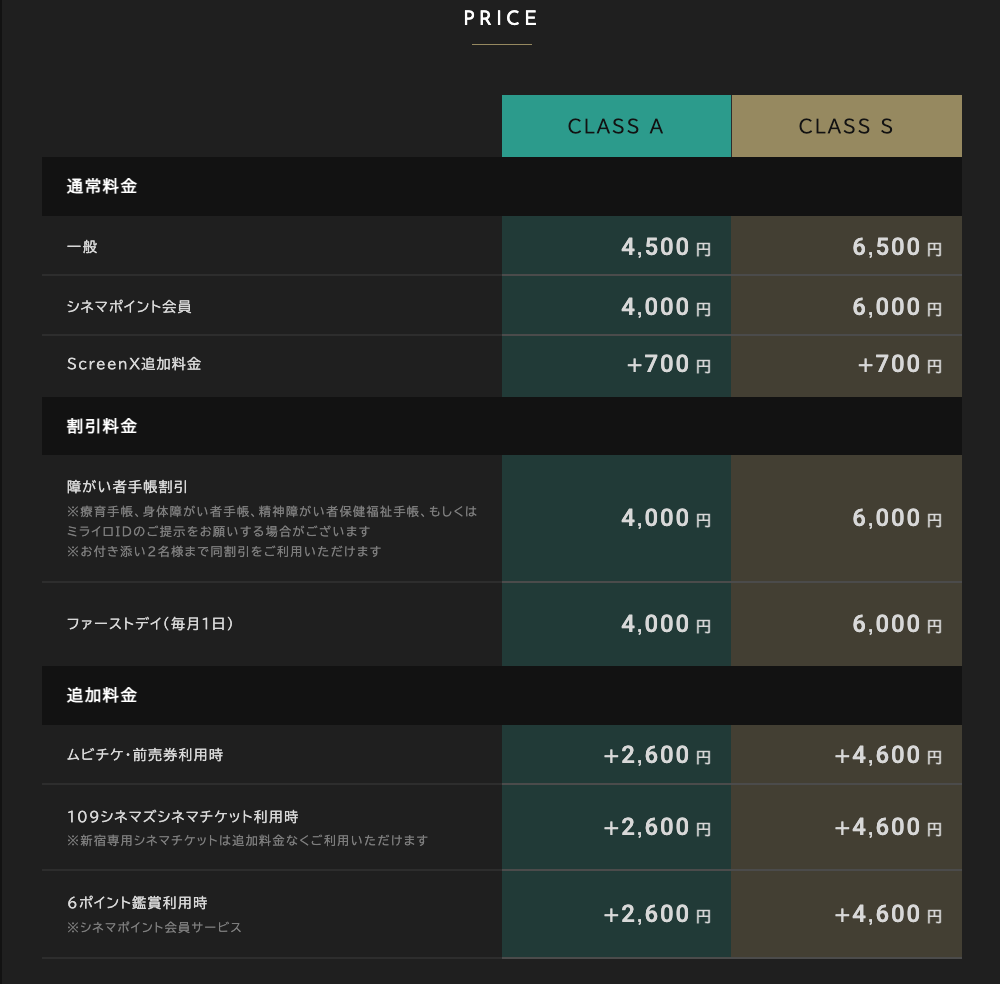
Task: Click the Class S First Day 6,000円 price
Action: click(x=896, y=625)
